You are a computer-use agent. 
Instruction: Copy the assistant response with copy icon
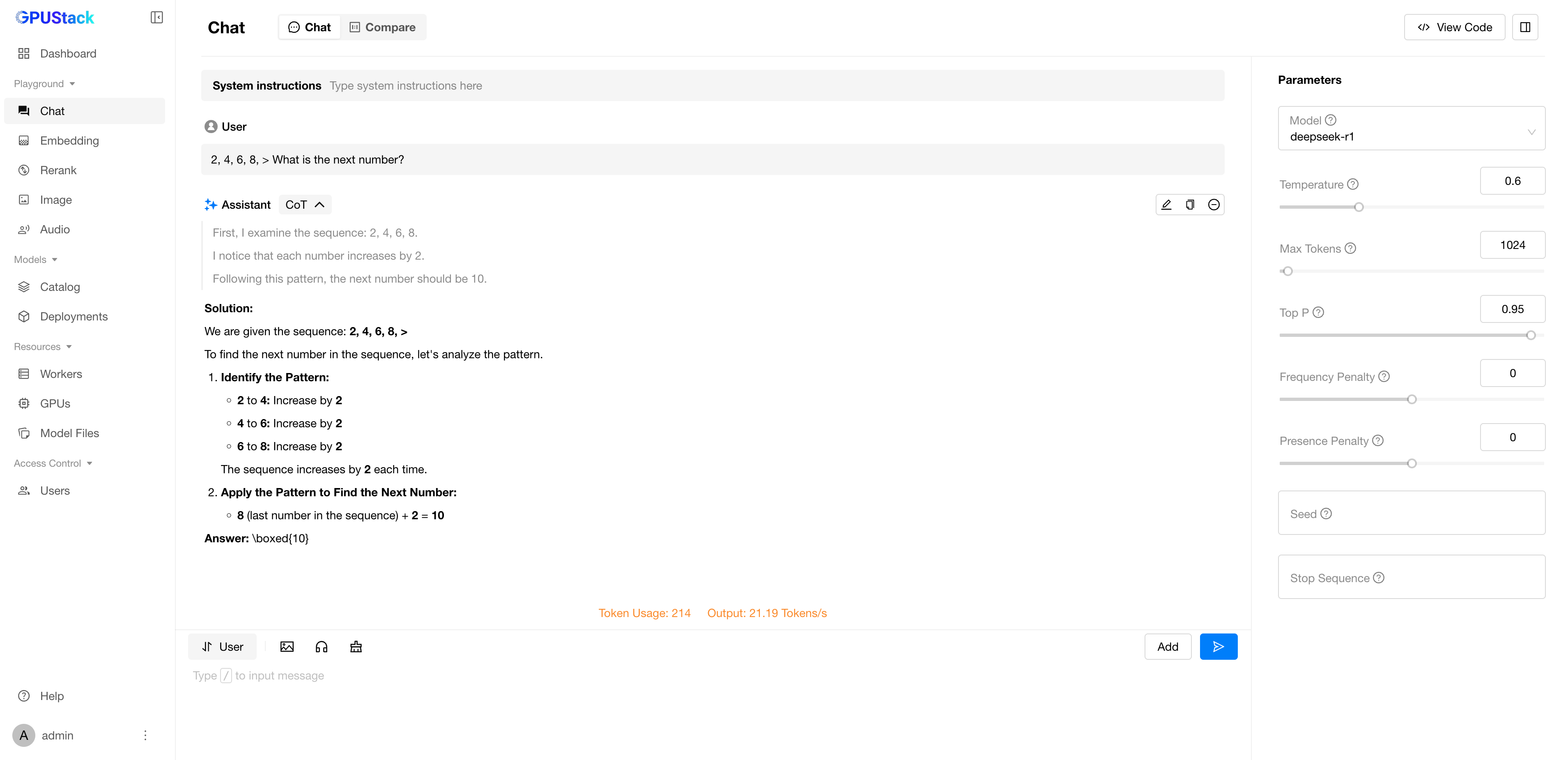pyautogui.click(x=1190, y=205)
